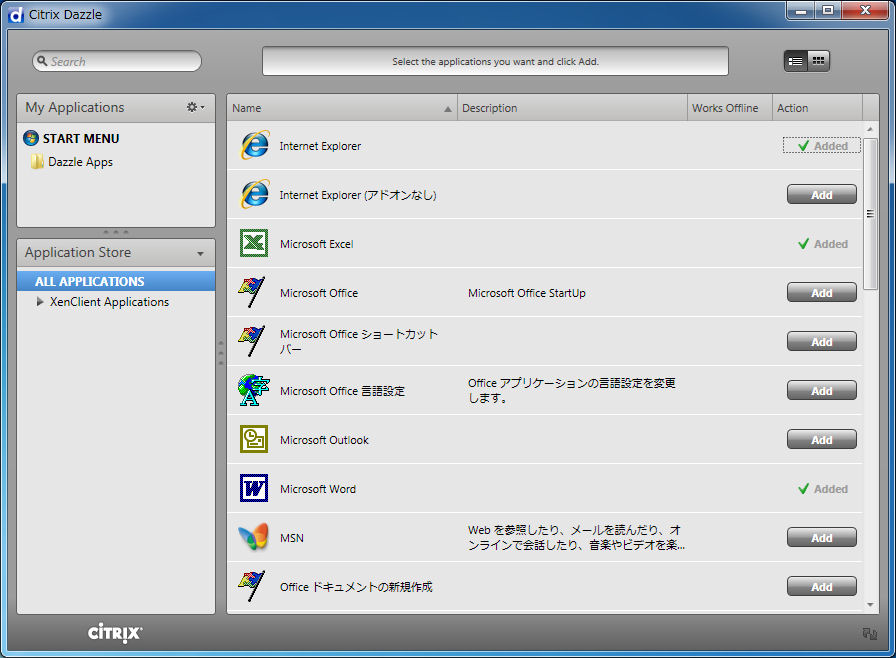Click the MSN butterfly icon

(254, 538)
